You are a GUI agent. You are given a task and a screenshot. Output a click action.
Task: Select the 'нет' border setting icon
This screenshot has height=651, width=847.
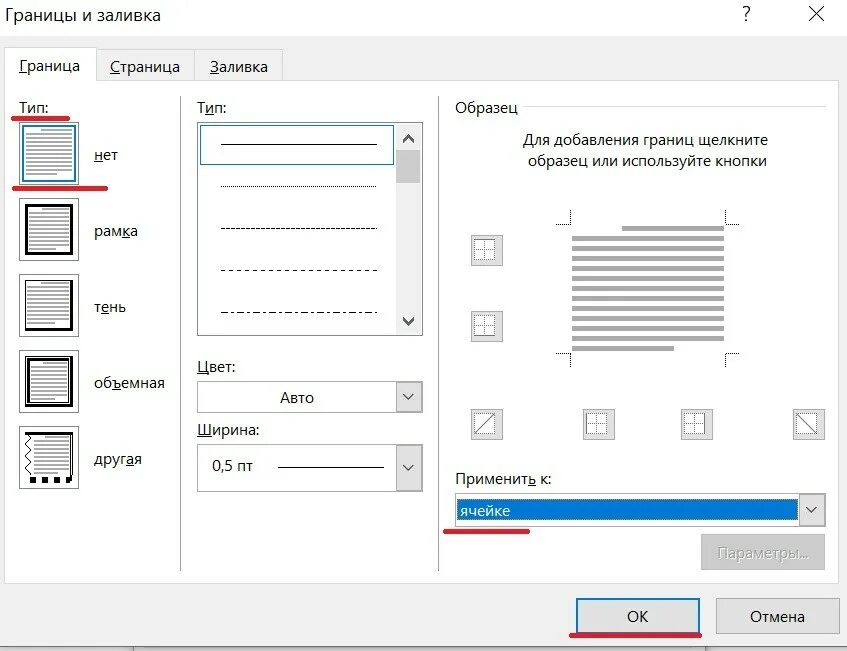click(49, 153)
